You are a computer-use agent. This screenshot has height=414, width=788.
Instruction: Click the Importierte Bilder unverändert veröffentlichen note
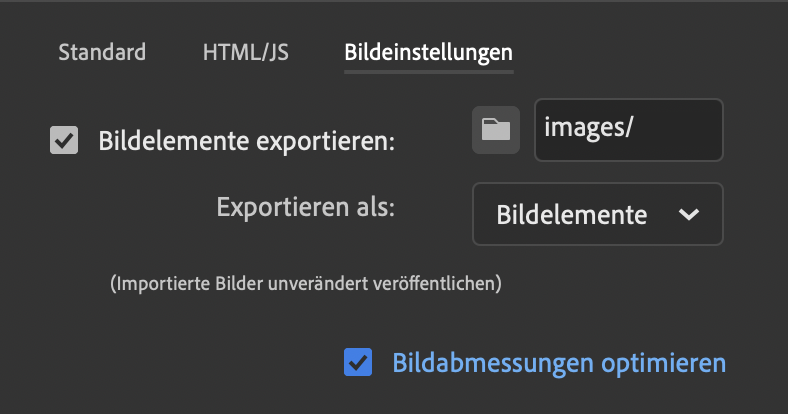click(305, 283)
